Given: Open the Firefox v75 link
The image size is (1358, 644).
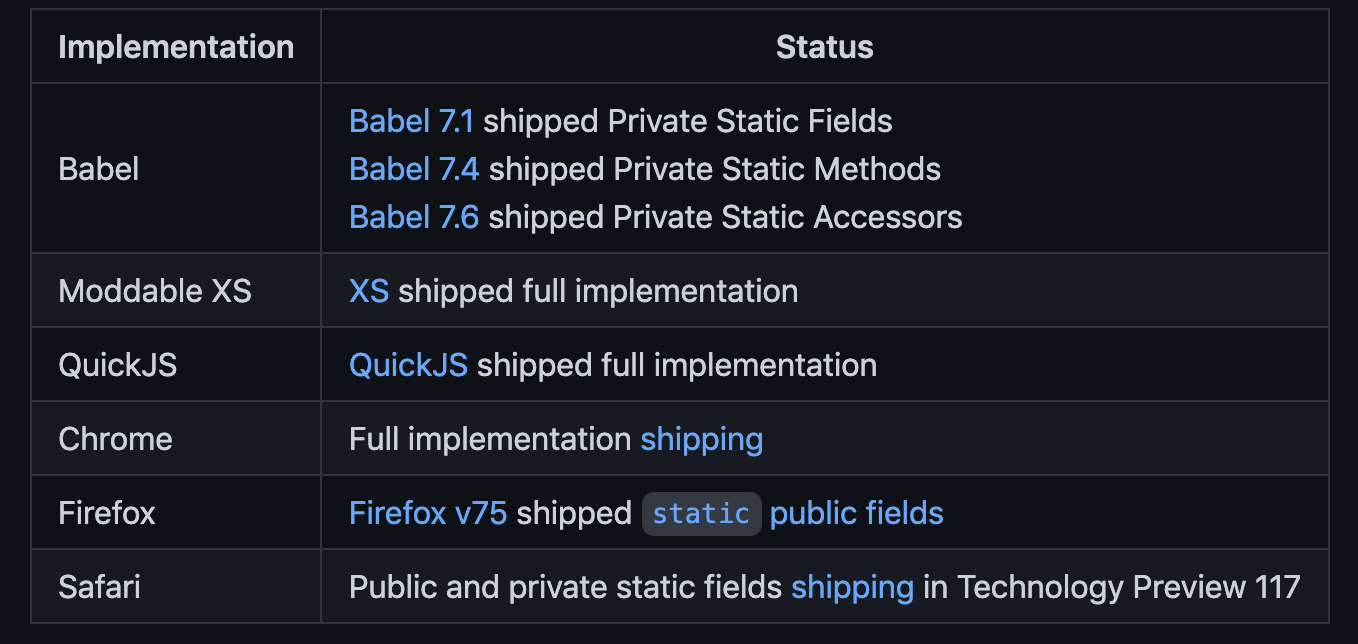Looking at the screenshot, I should [428, 513].
